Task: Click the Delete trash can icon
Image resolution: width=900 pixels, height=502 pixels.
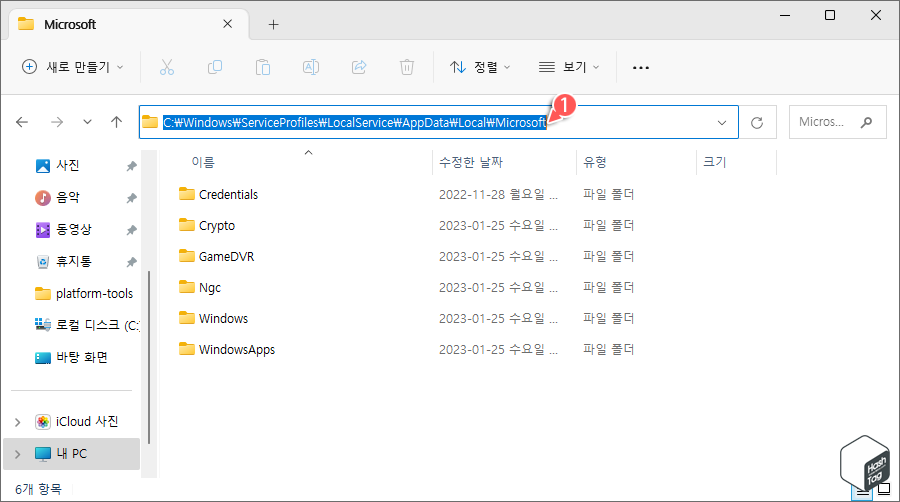Action: (x=407, y=67)
